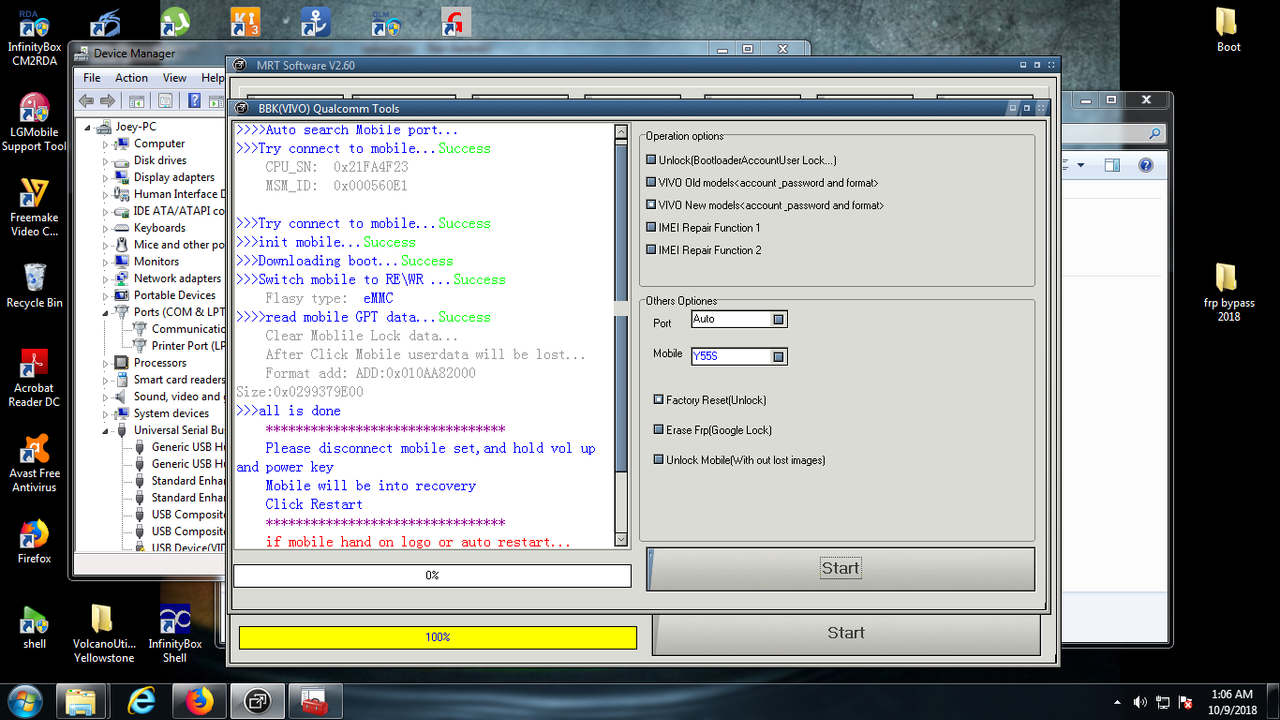Toggle Unlock Mobile(With out lost images)
The image size is (1280, 720).
pyautogui.click(x=659, y=460)
